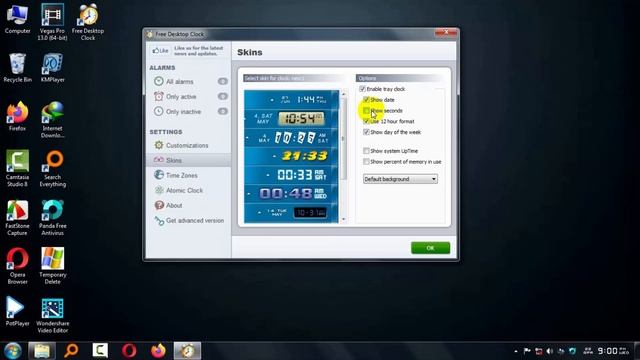Open the All alarms list
Screen dimensions: 640x360
point(189,82)
